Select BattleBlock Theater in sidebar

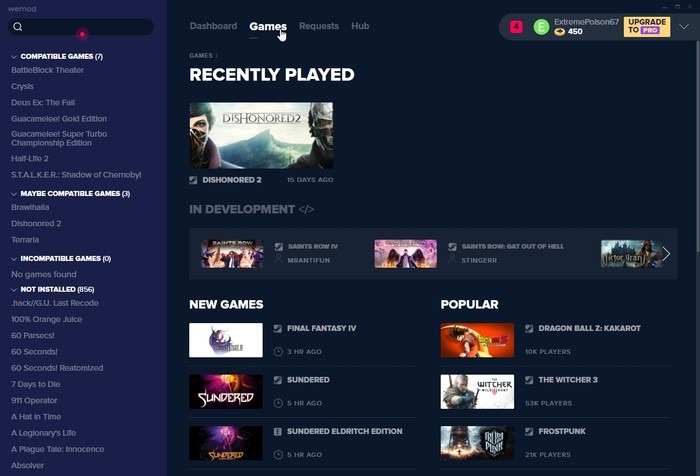[47, 70]
